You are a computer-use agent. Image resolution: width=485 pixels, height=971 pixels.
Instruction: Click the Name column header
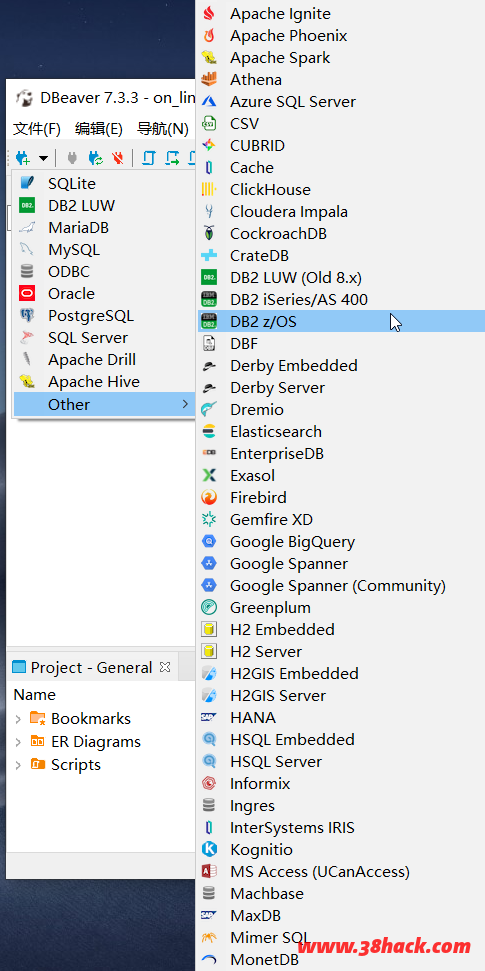pos(35,695)
